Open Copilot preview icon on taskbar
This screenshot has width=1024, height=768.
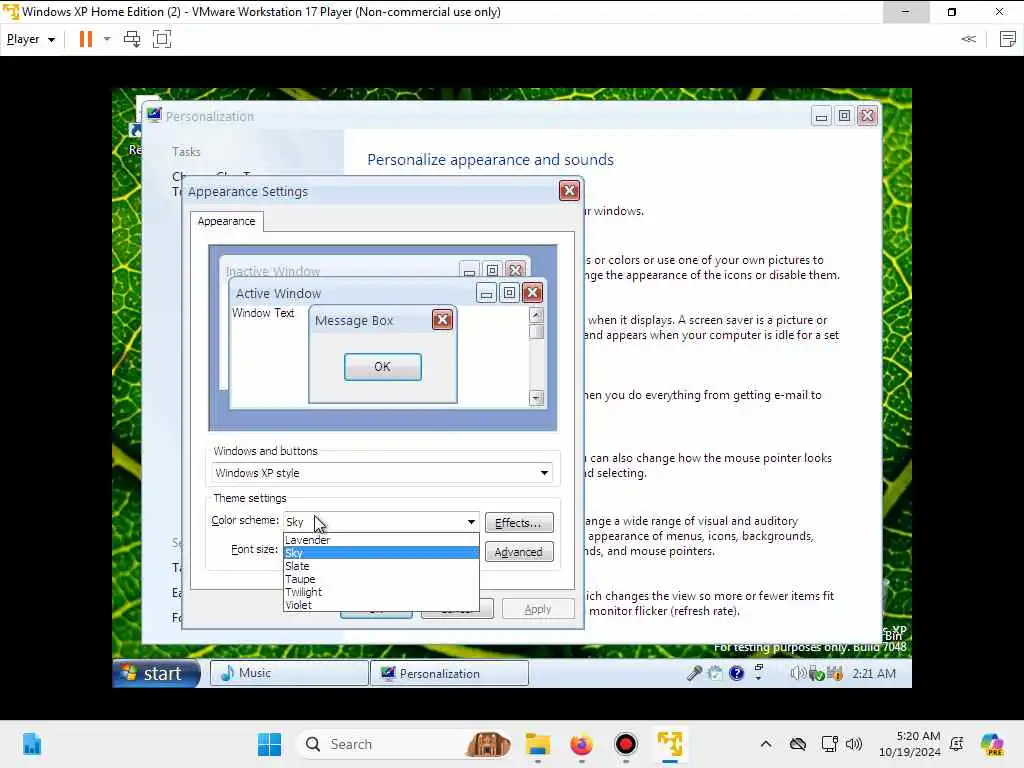992,744
